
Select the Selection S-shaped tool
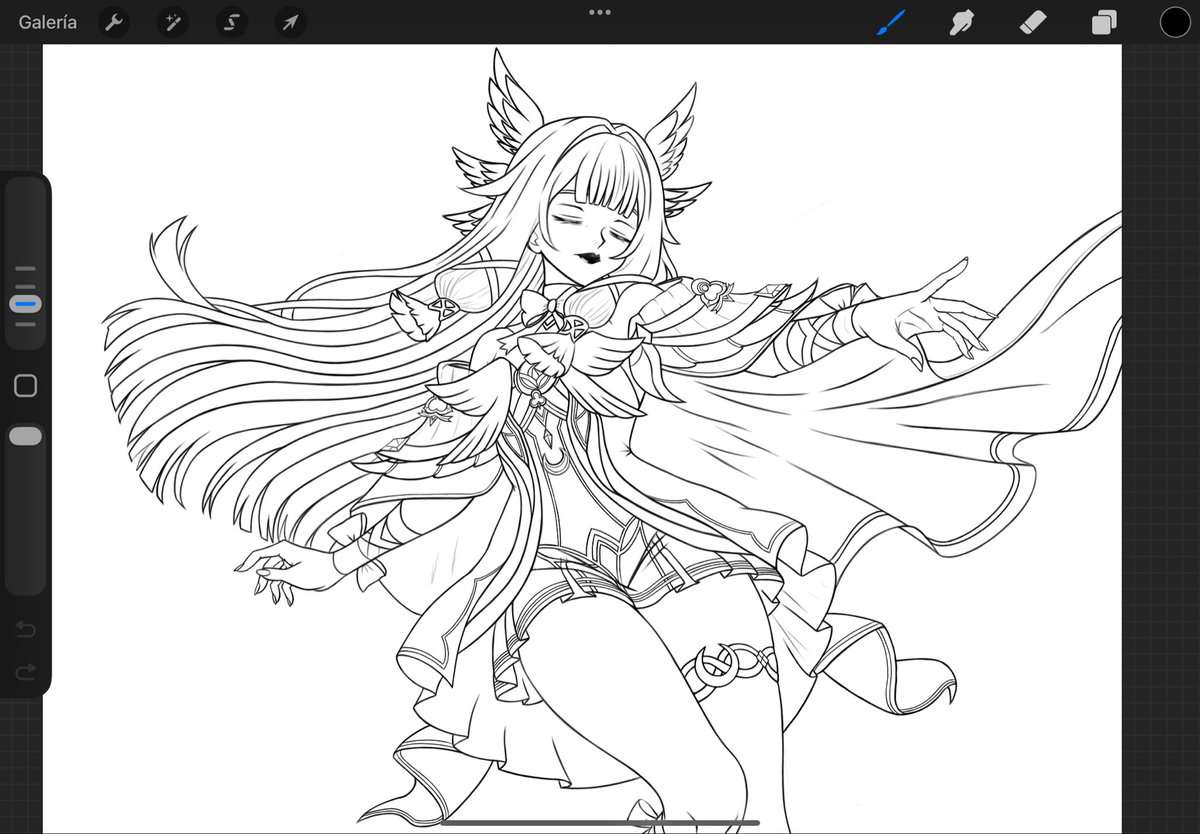coord(232,22)
